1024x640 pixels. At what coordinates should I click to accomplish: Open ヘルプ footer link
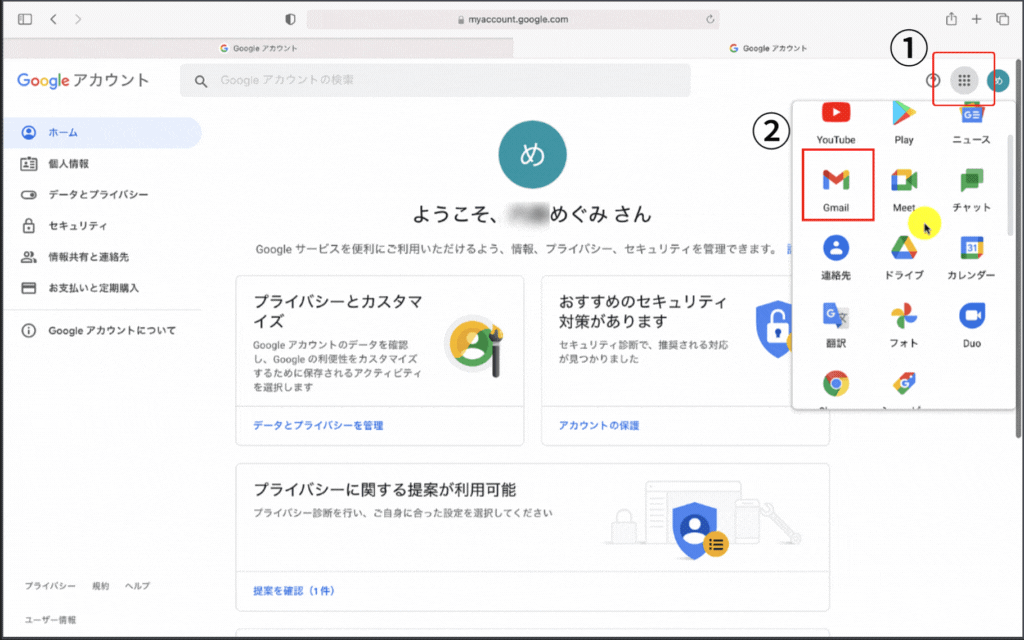[x=137, y=586]
